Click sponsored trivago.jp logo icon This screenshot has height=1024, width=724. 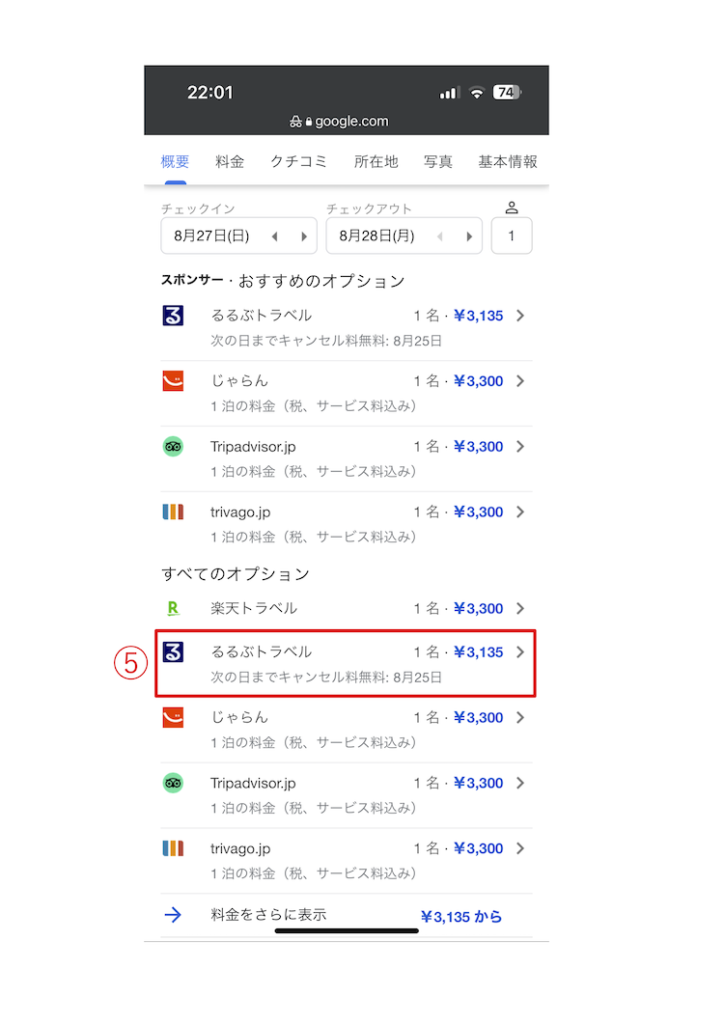coord(173,512)
